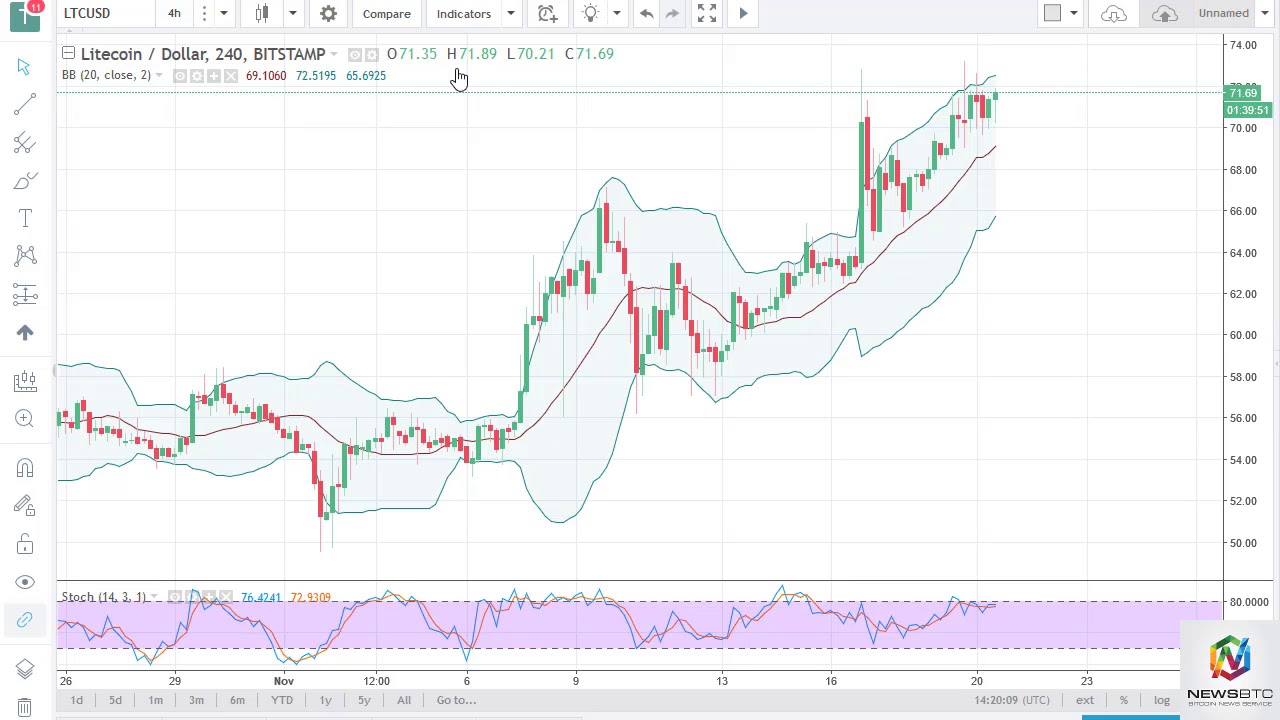Click the undo arrow
1280x720 pixels.
click(646, 13)
